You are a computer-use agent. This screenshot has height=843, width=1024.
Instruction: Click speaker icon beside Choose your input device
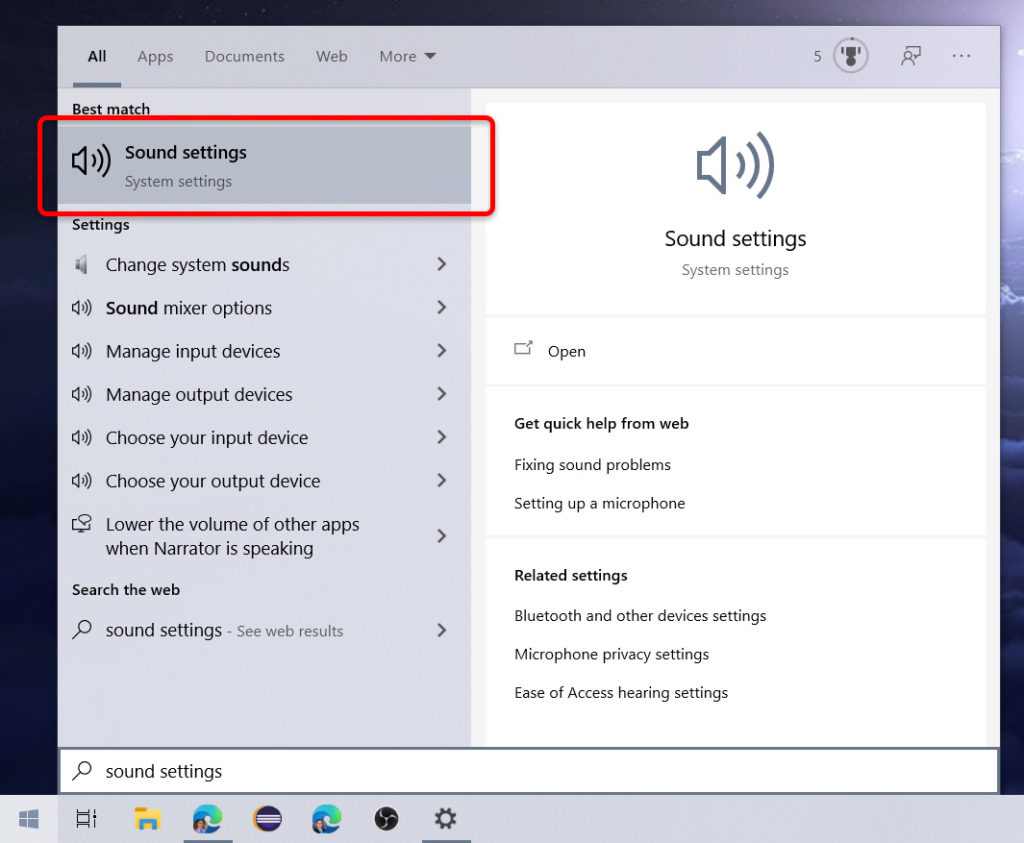[x=82, y=437]
